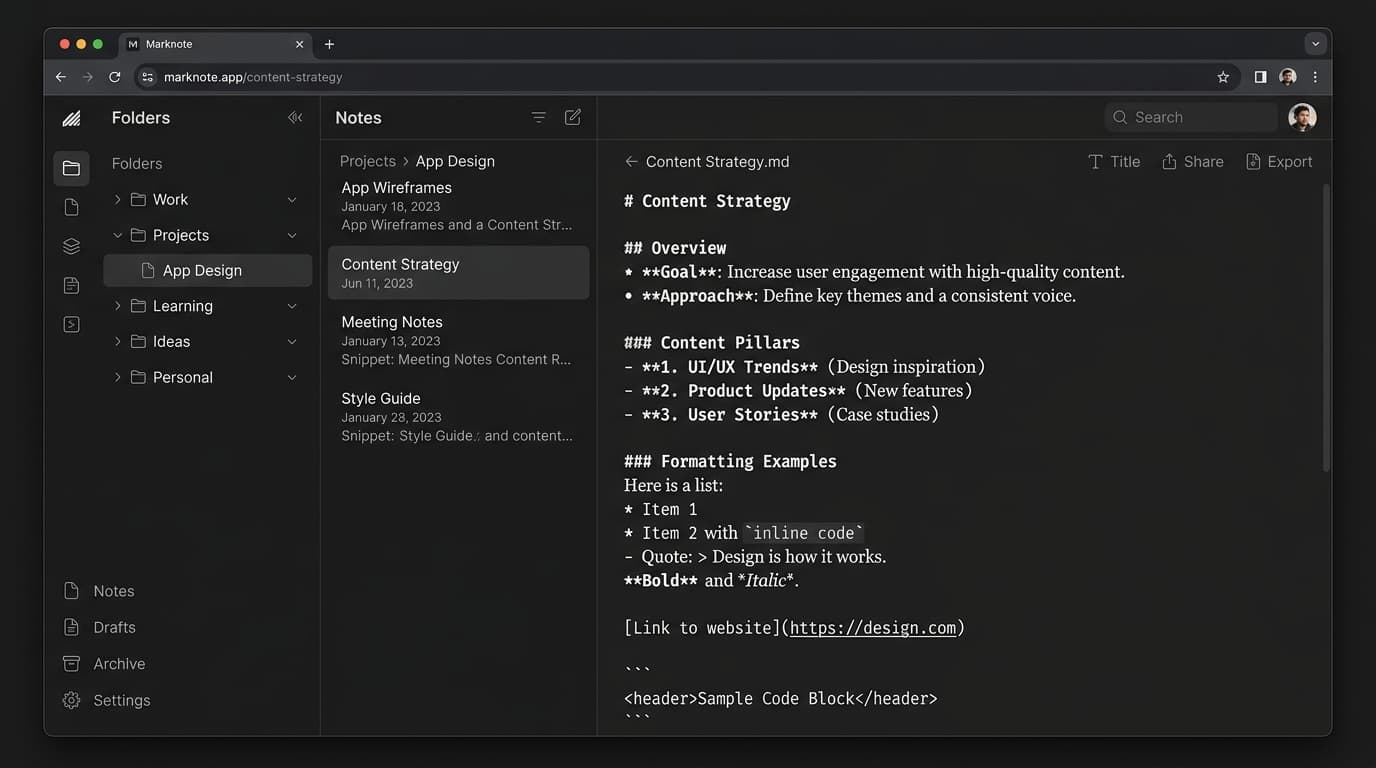
Task: Open Settings in bottom sidebar
Action: tap(106, 700)
